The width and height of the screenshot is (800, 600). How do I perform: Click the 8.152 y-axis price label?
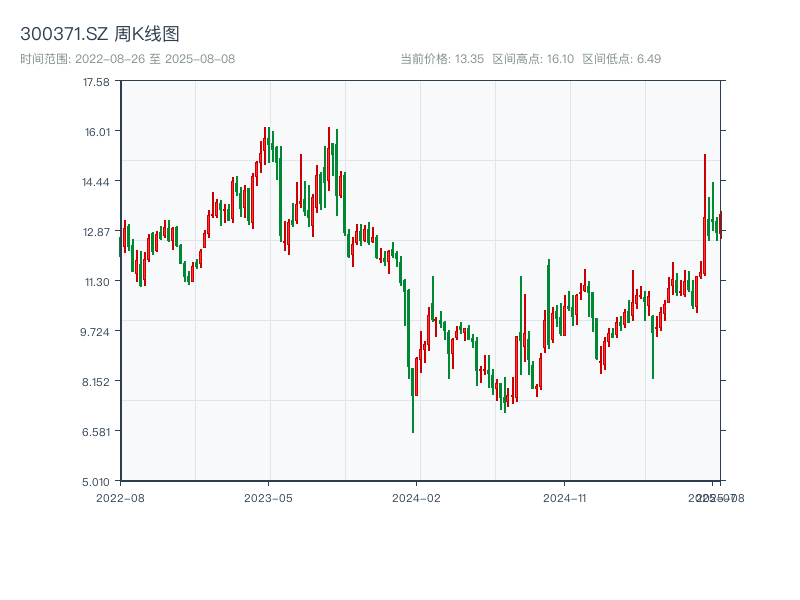pyautogui.click(x=97, y=382)
